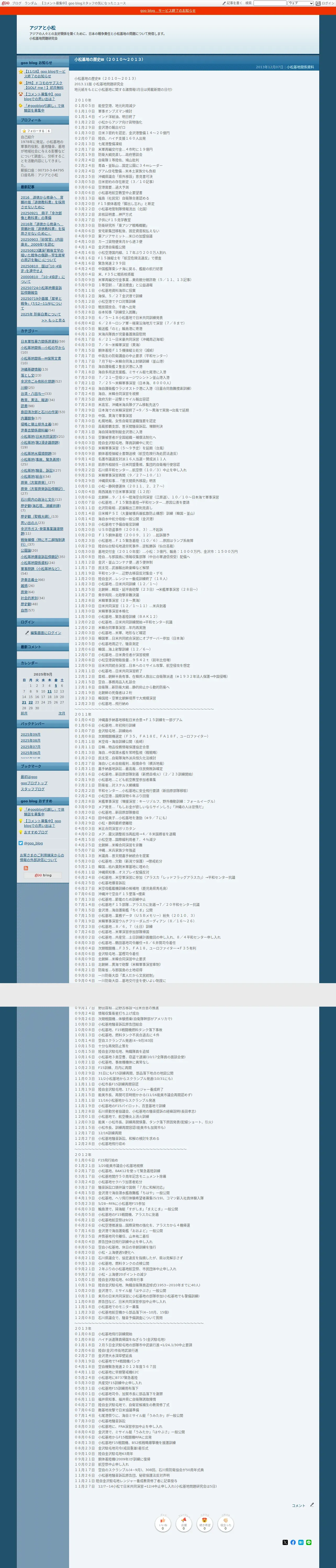Click the search input field in top bar
The width and height of the screenshot is (336, 1568).
tap(270, 3)
